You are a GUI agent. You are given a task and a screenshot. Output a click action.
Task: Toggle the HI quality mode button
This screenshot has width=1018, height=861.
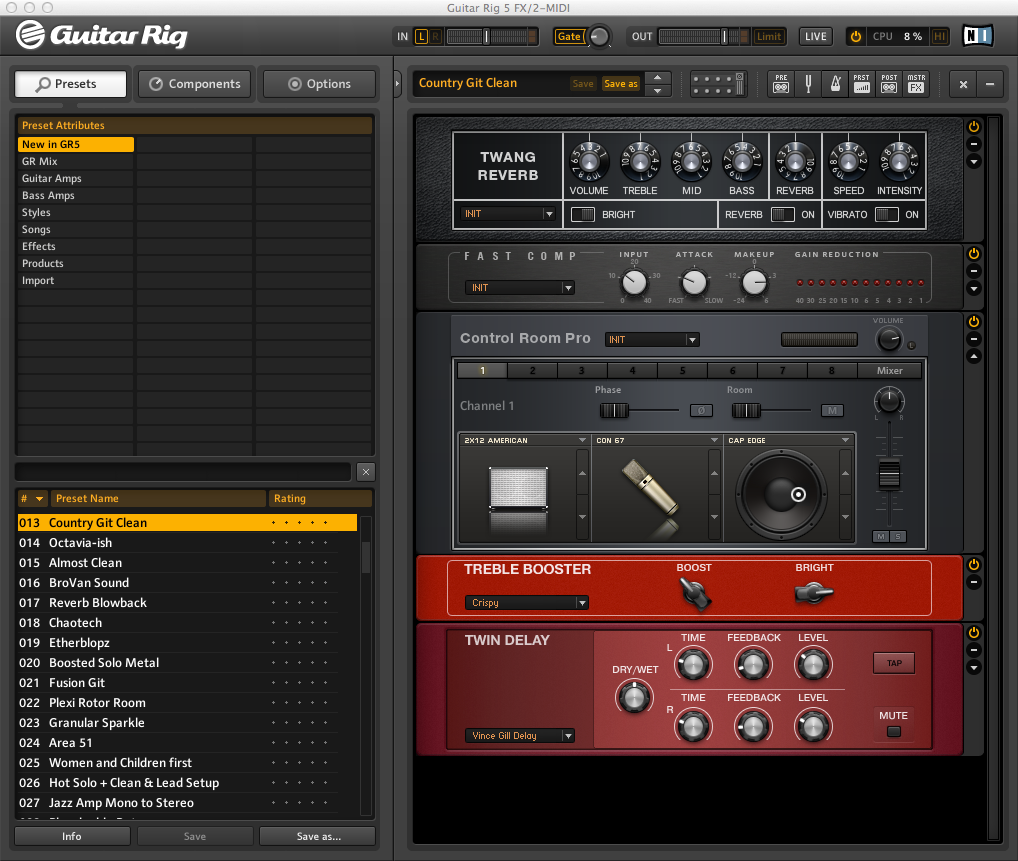(x=939, y=36)
